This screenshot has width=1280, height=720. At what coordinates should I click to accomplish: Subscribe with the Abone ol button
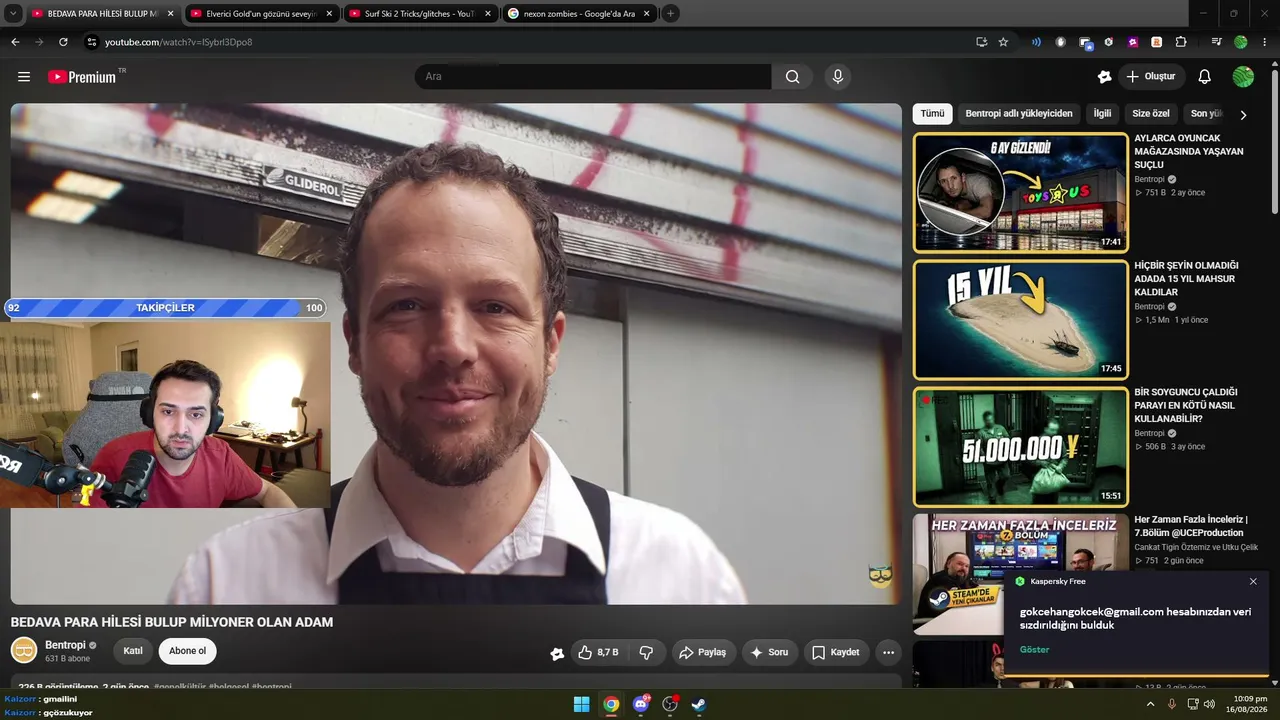pyautogui.click(x=188, y=651)
